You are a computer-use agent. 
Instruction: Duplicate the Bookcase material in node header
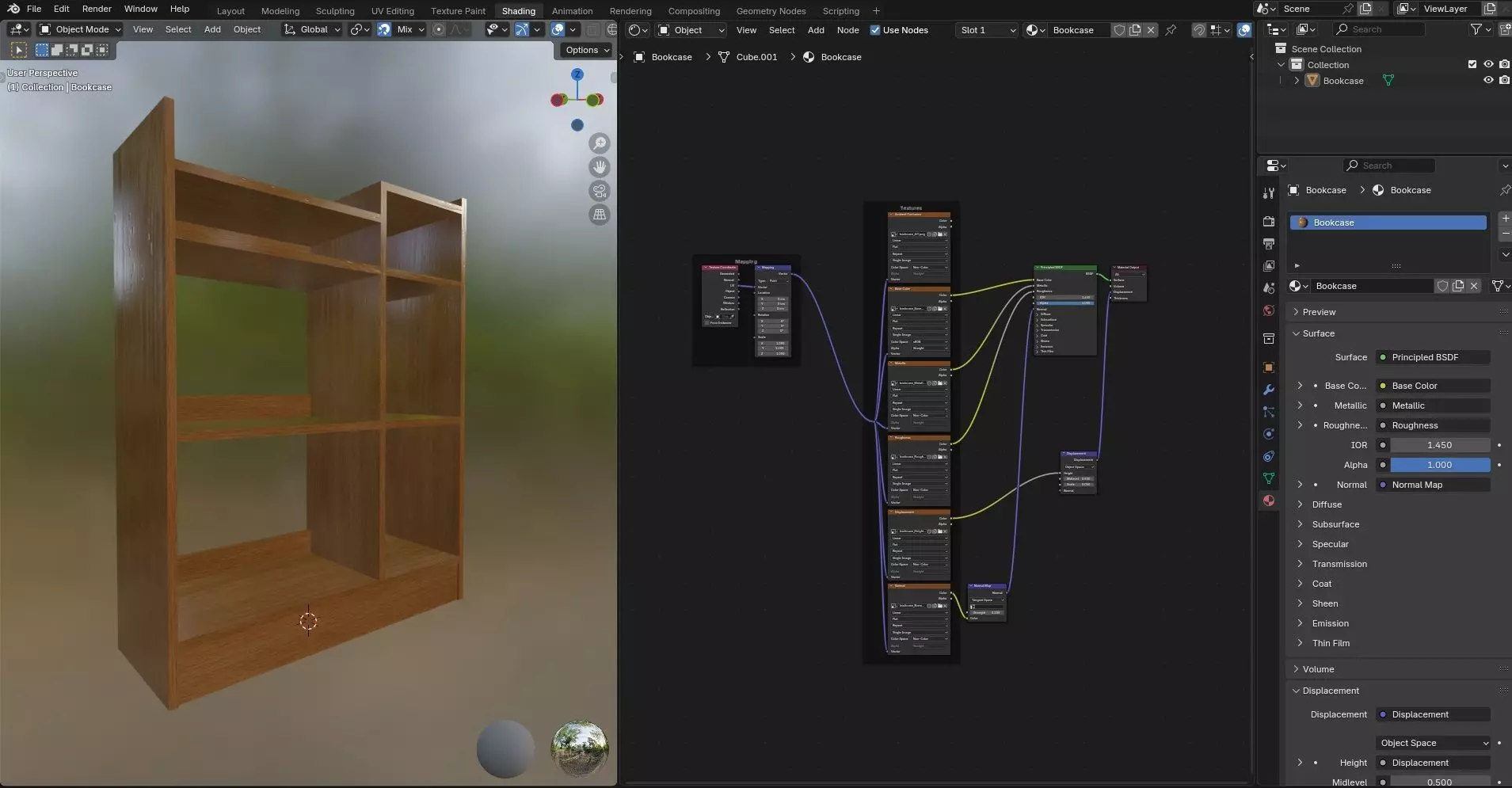pyautogui.click(x=1135, y=30)
